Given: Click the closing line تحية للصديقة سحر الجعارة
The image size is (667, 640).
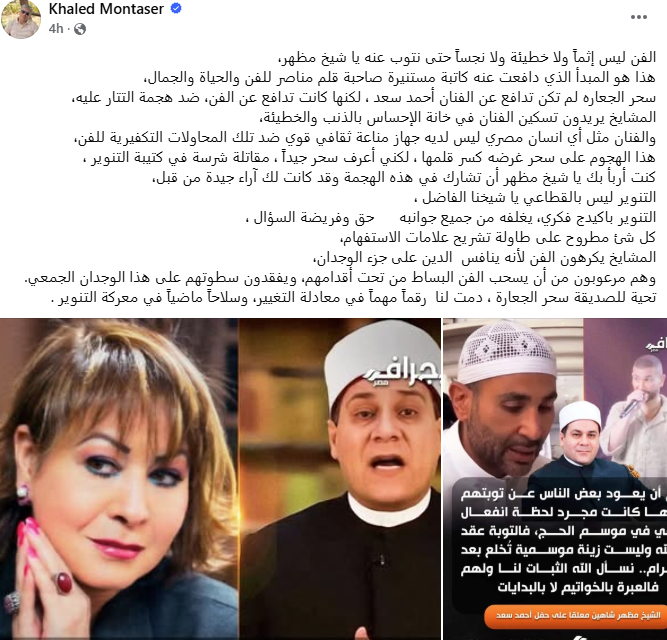Looking at the screenshot, I should (353, 297).
